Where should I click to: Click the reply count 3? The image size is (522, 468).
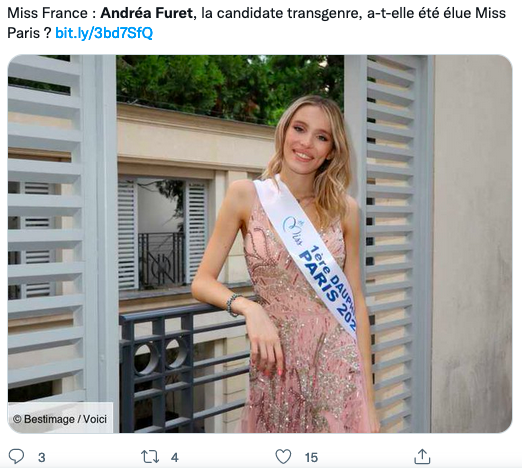pyautogui.click(x=42, y=458)
